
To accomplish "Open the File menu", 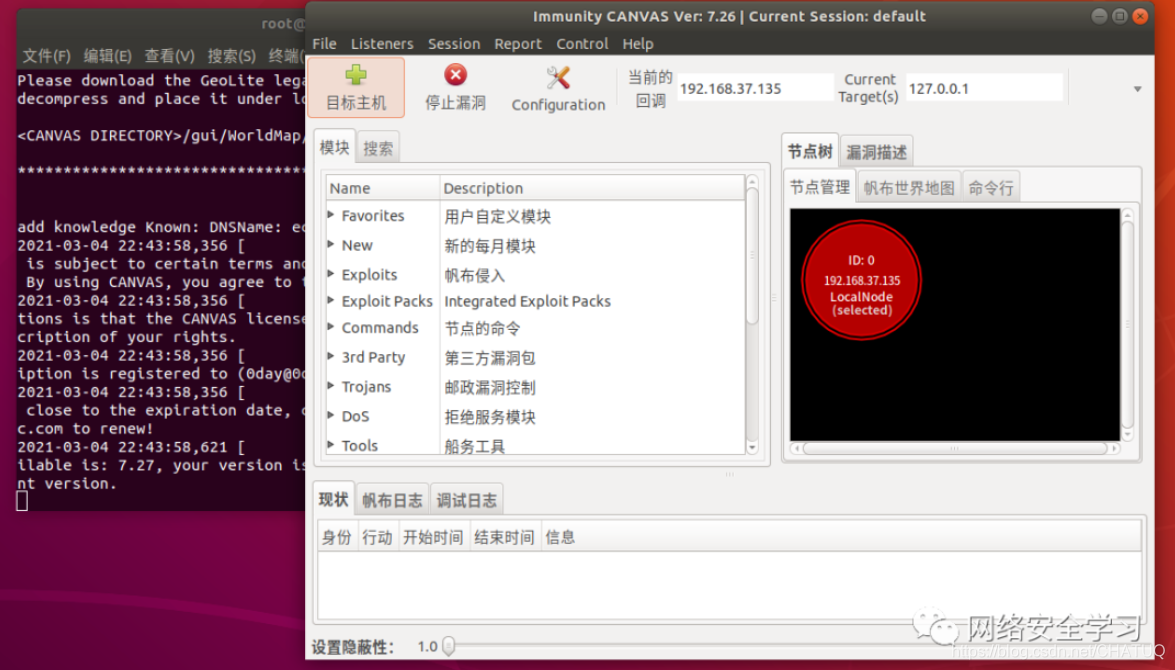I will tap(324, 43).
